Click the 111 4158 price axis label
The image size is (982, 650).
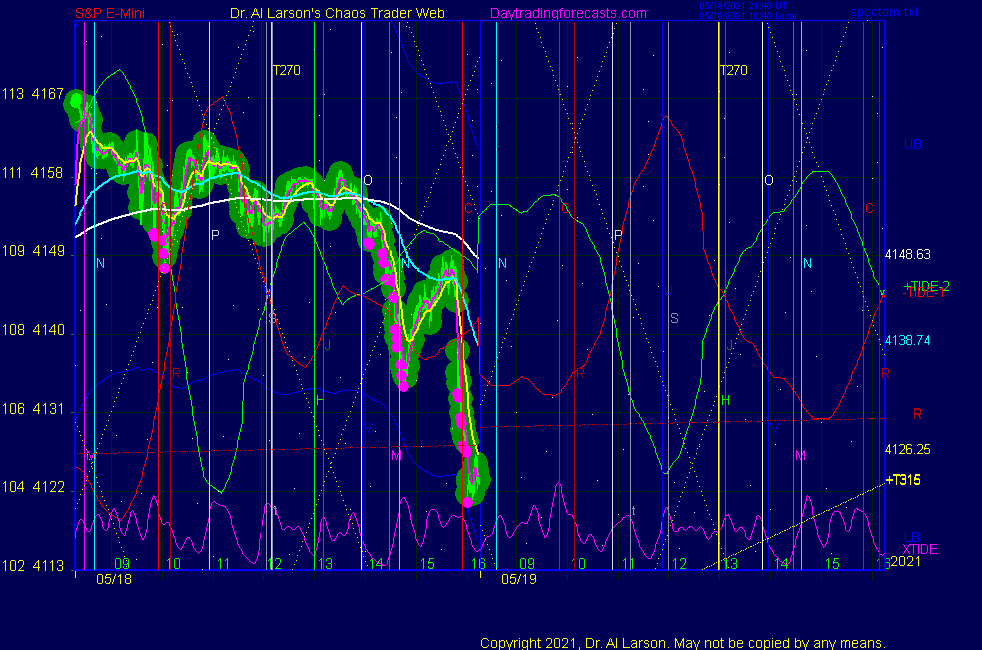[x=33, y=173]
